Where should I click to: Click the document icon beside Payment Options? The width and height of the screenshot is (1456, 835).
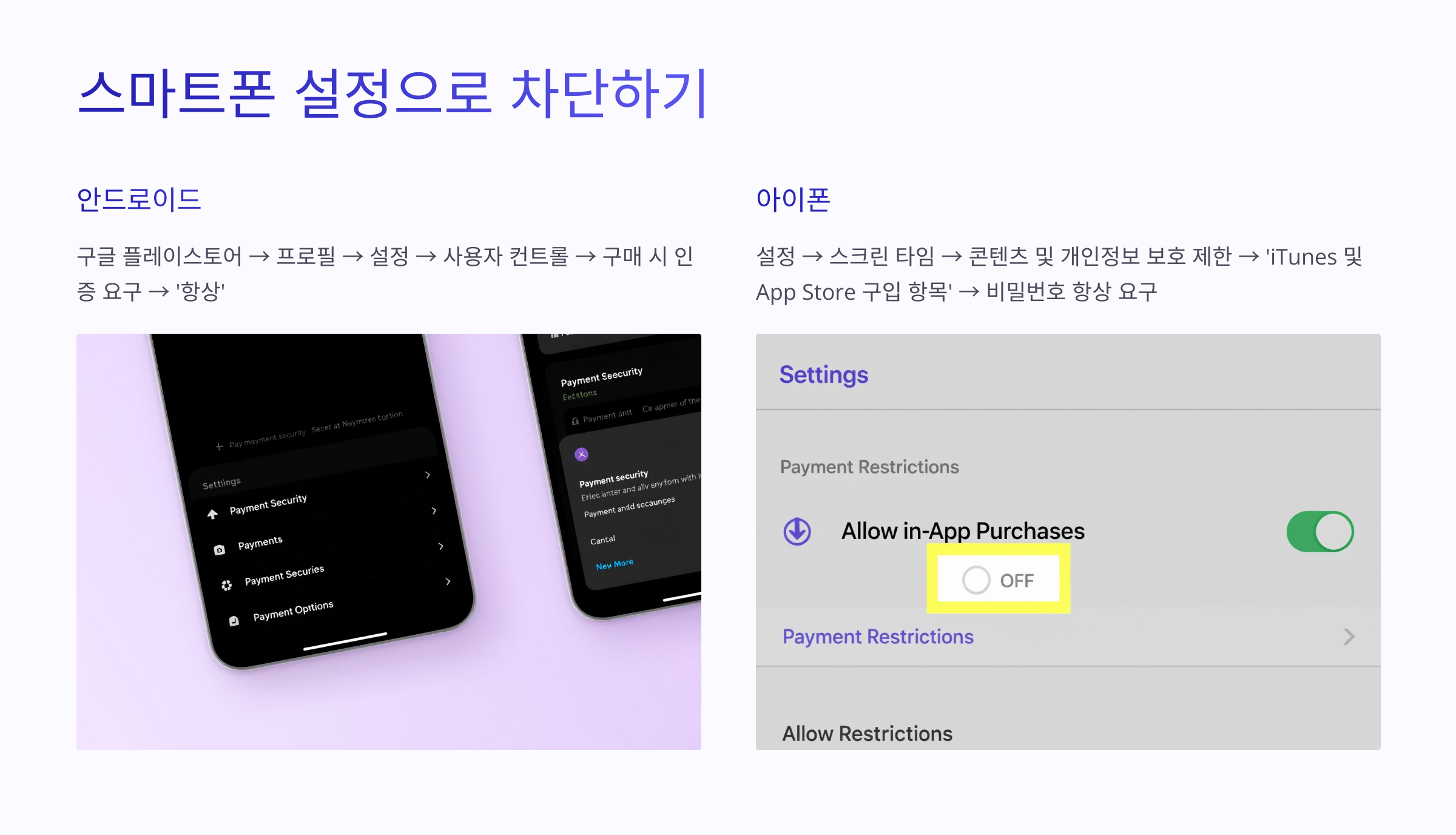click(x=234, y=621)
